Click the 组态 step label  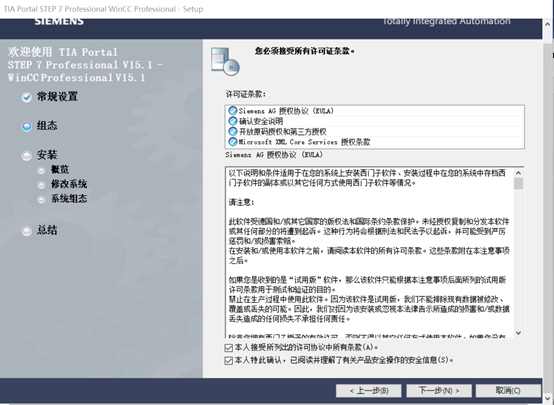(x=47, y=125)
